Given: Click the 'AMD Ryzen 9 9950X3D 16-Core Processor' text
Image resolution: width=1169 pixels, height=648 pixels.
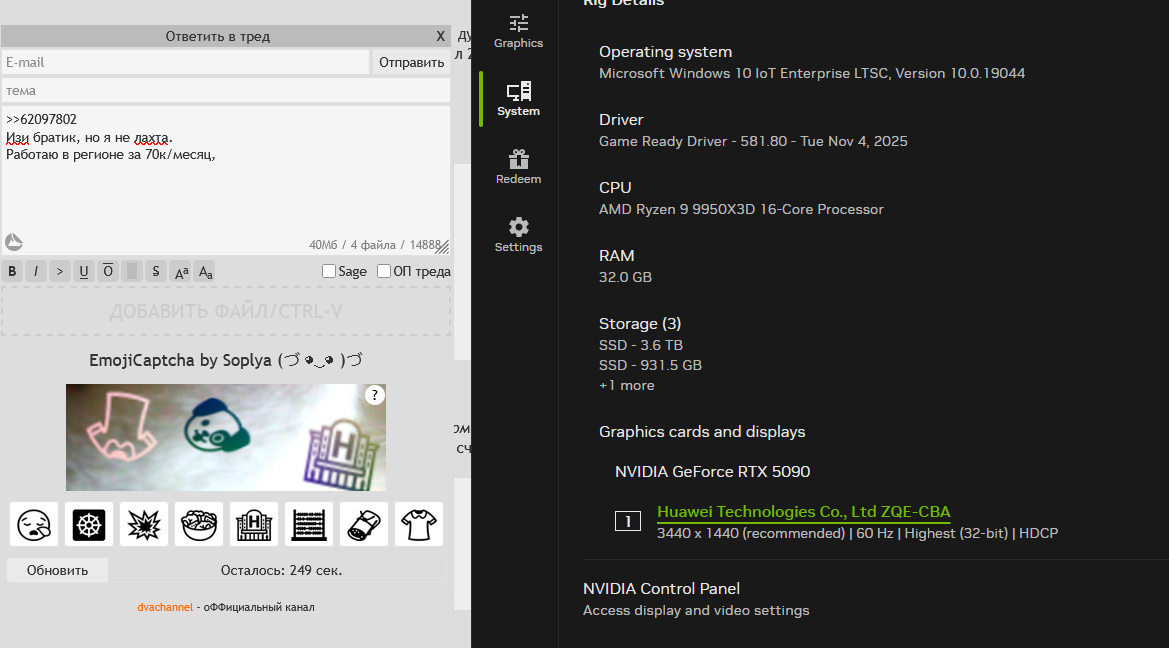Looking at the screenshot, I should tap(741, 210).
